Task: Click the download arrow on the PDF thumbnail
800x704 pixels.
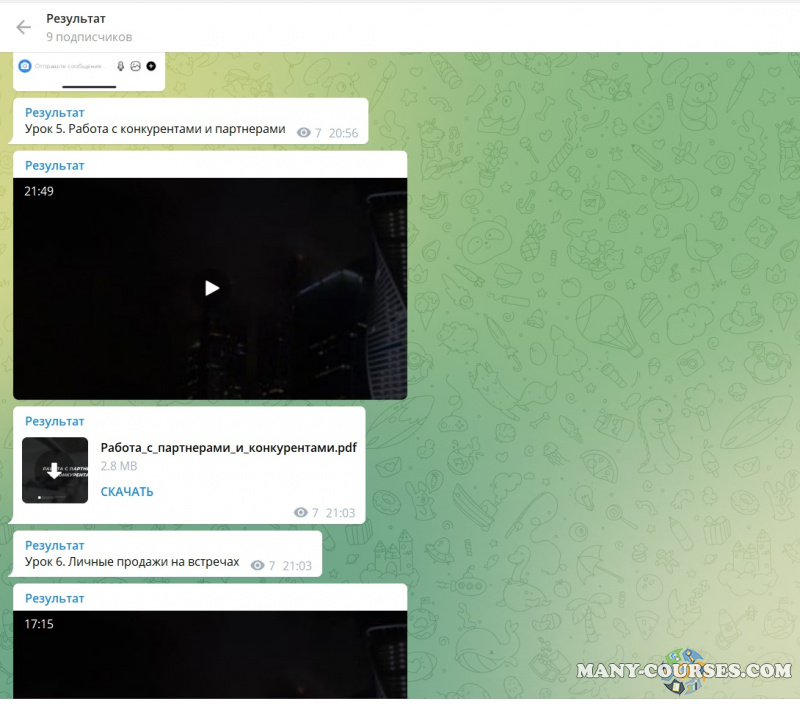Action: 54,470
